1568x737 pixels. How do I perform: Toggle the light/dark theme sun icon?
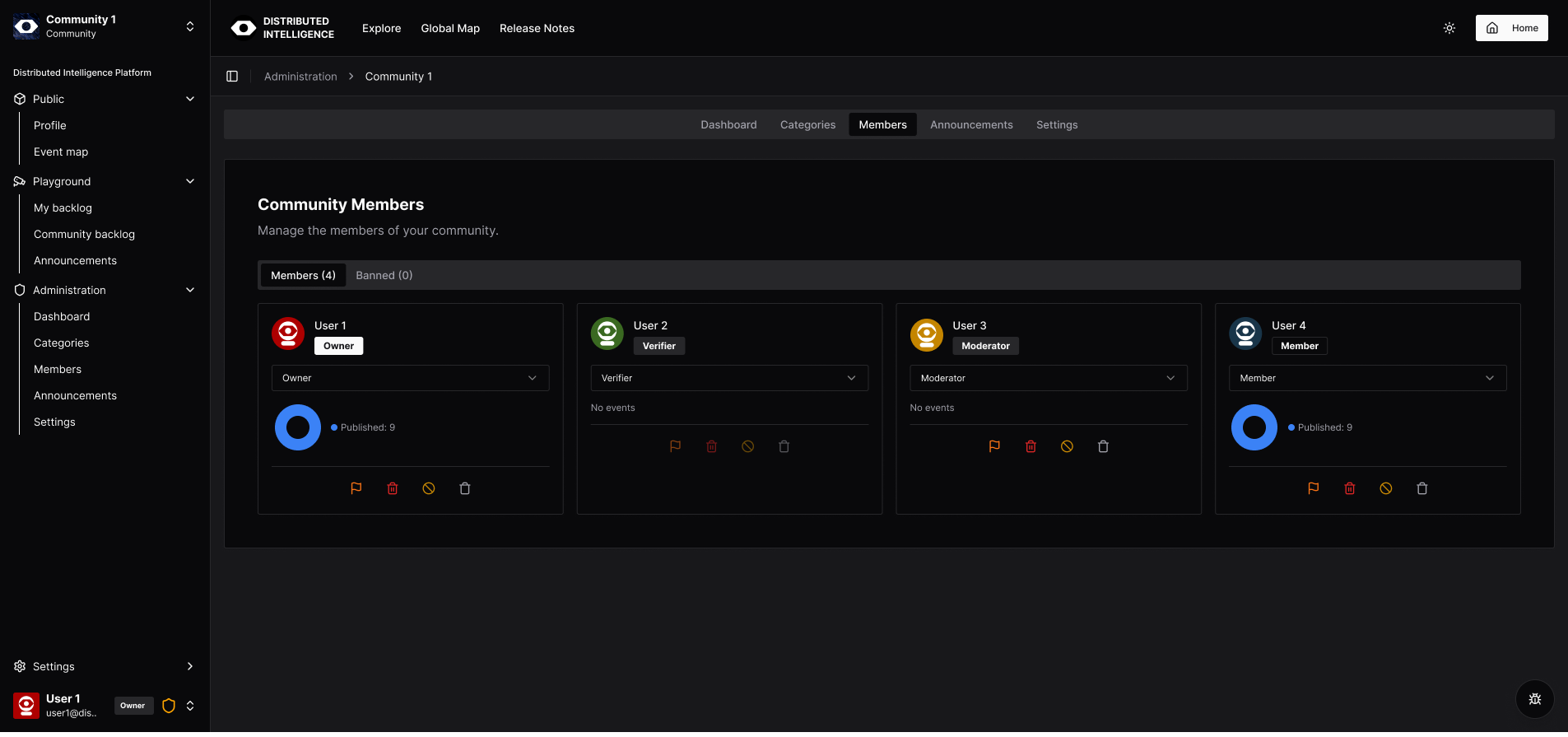click(x=1449, y=28)
